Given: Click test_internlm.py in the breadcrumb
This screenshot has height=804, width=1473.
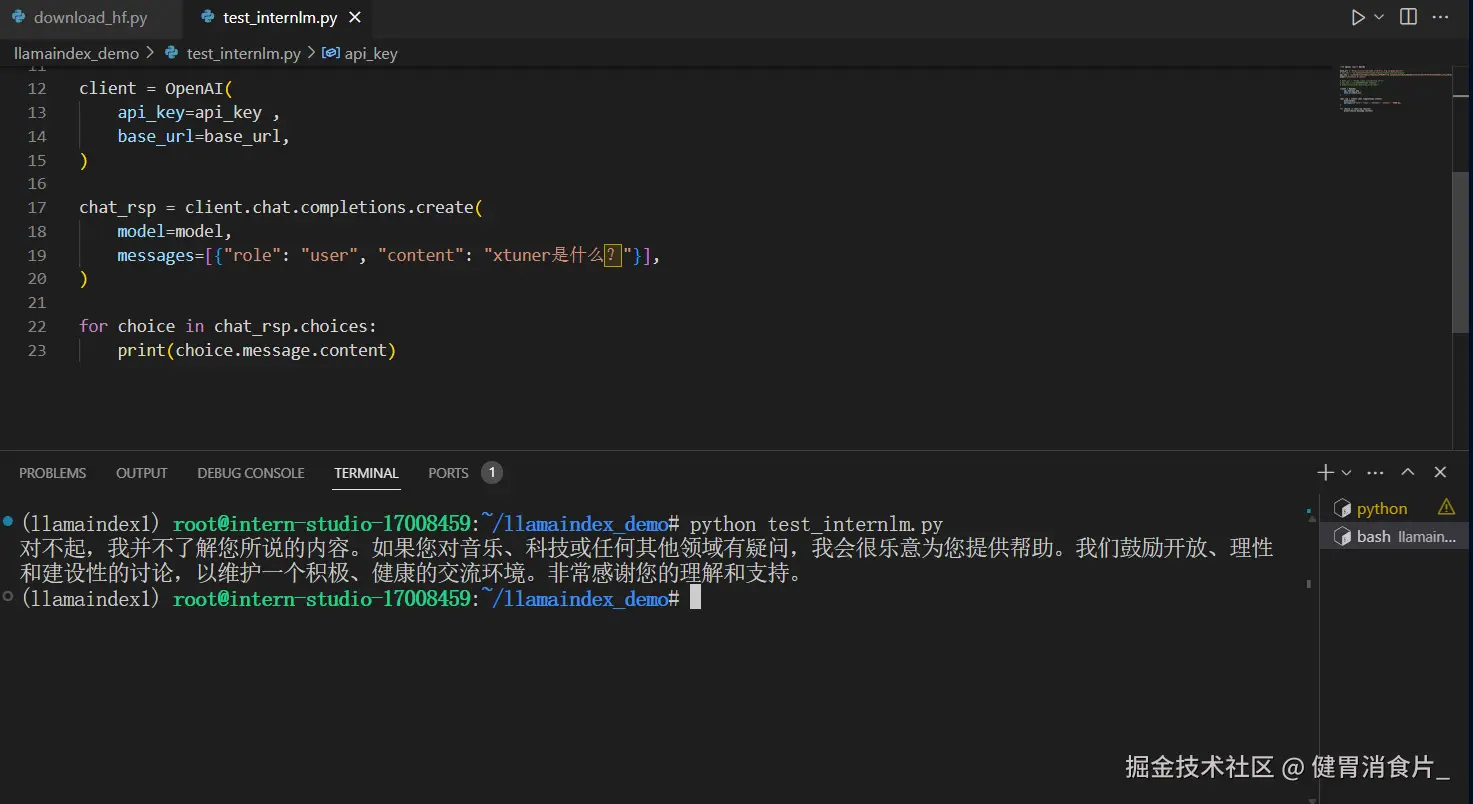Looking at the screenshot, I should point(243,53).
